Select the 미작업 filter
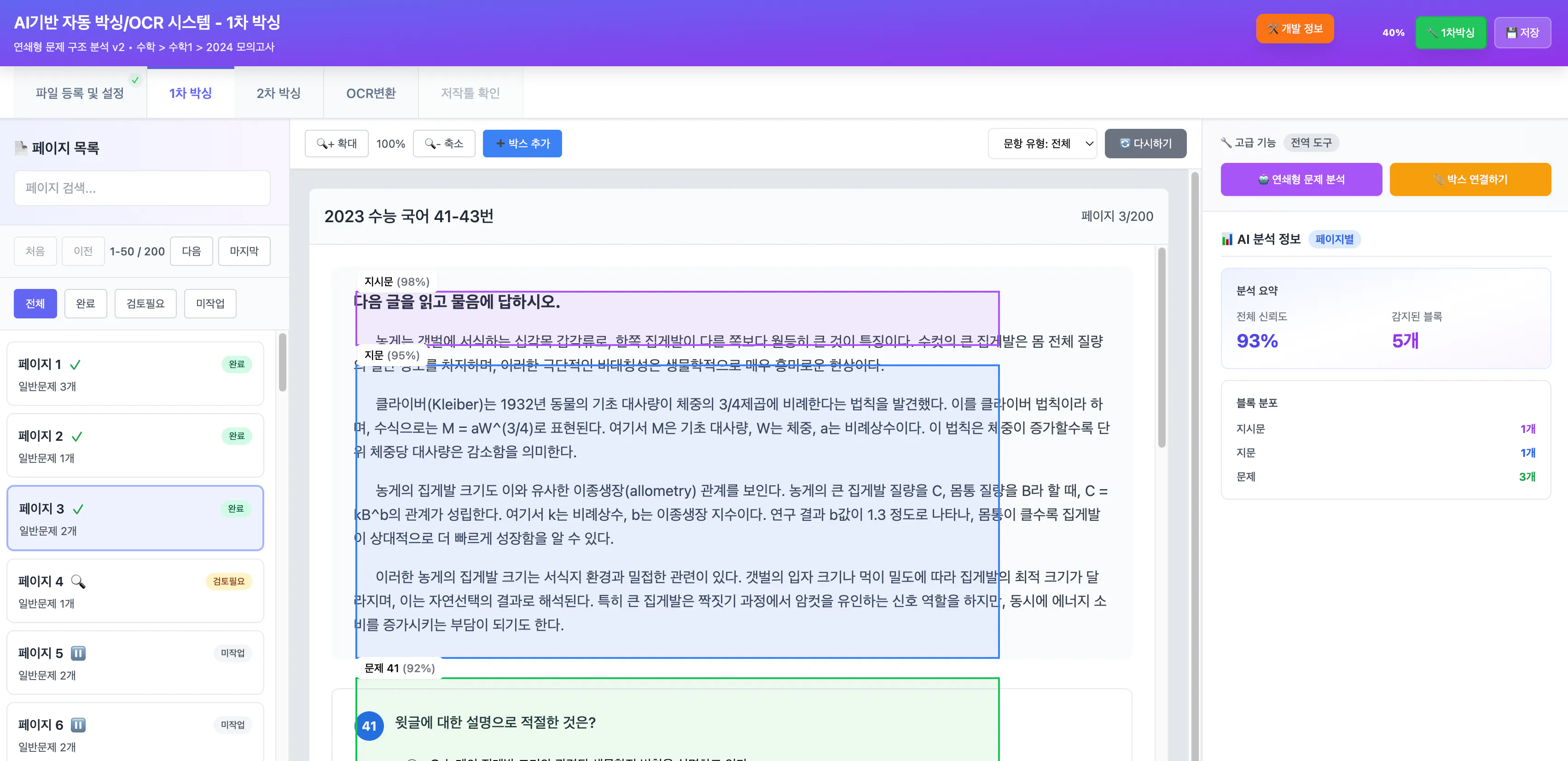The image size is (1568, 761). 210,304
